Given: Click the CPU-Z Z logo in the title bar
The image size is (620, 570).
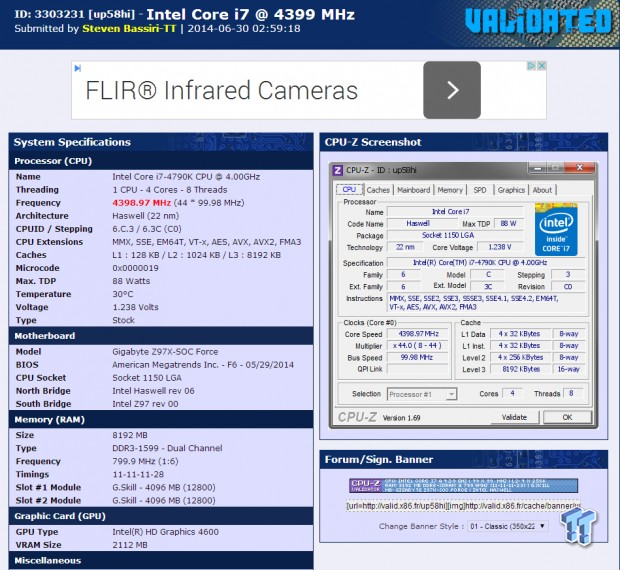Looking at the screenshot, I should [337, 170].
